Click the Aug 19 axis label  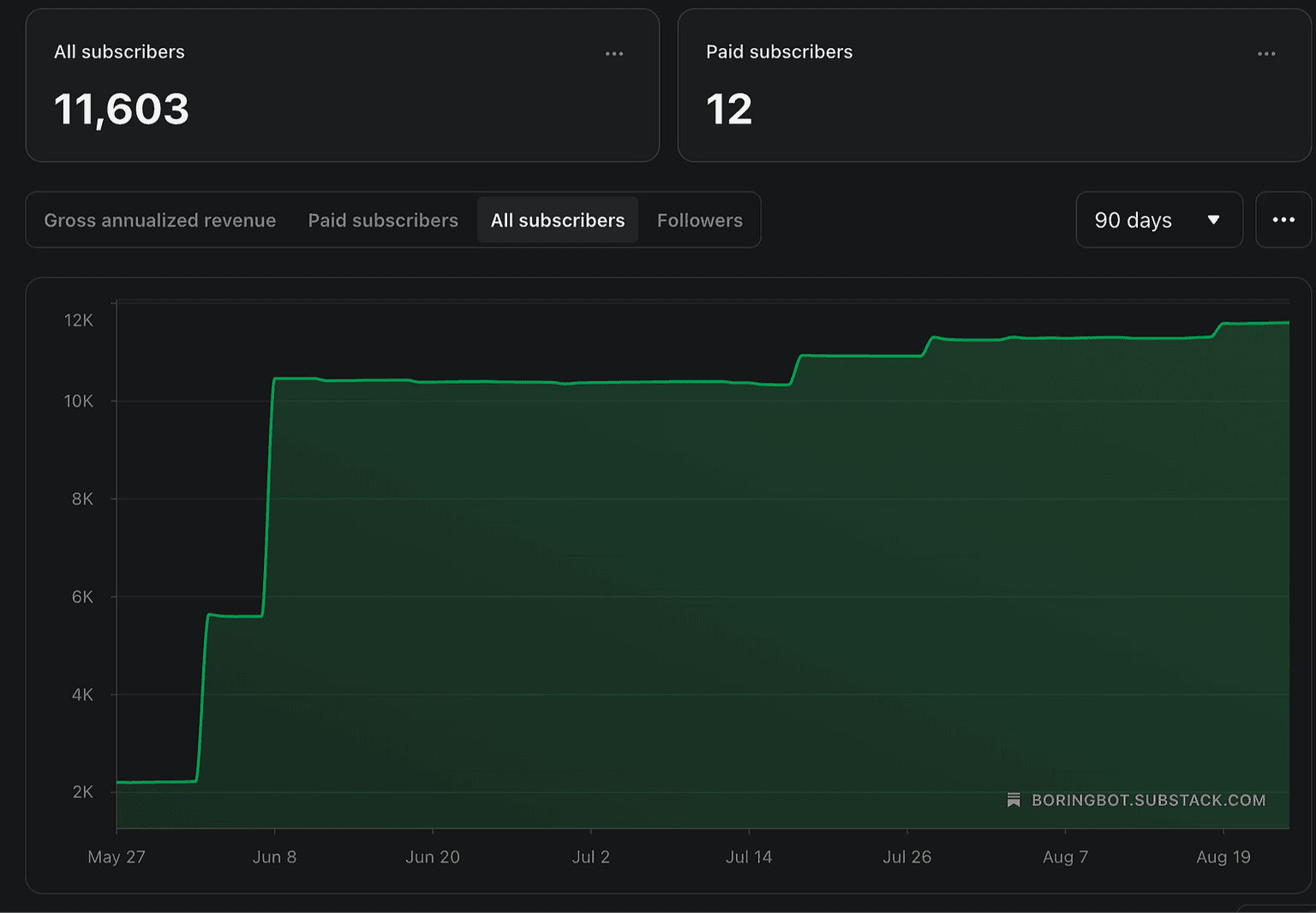pos(1223,856)
